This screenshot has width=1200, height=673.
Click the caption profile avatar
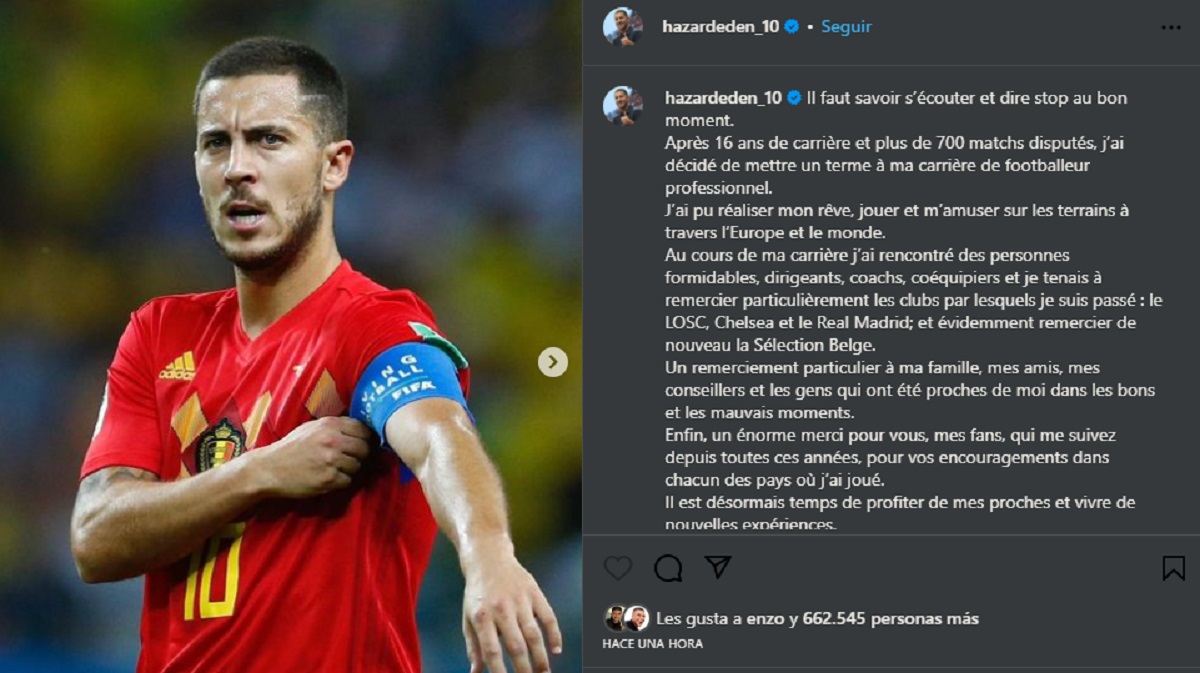click(x=622, y=105)
